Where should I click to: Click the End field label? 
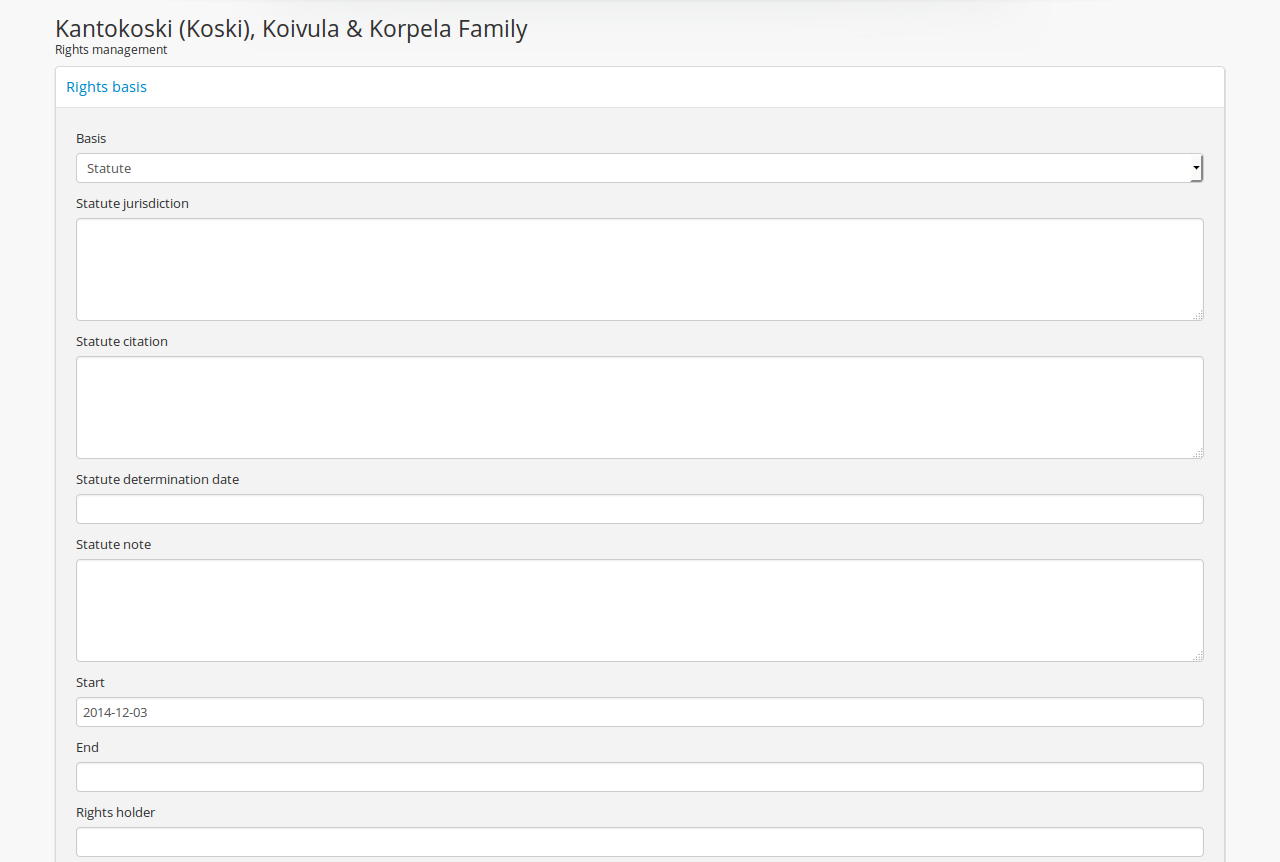click(87, 747)
